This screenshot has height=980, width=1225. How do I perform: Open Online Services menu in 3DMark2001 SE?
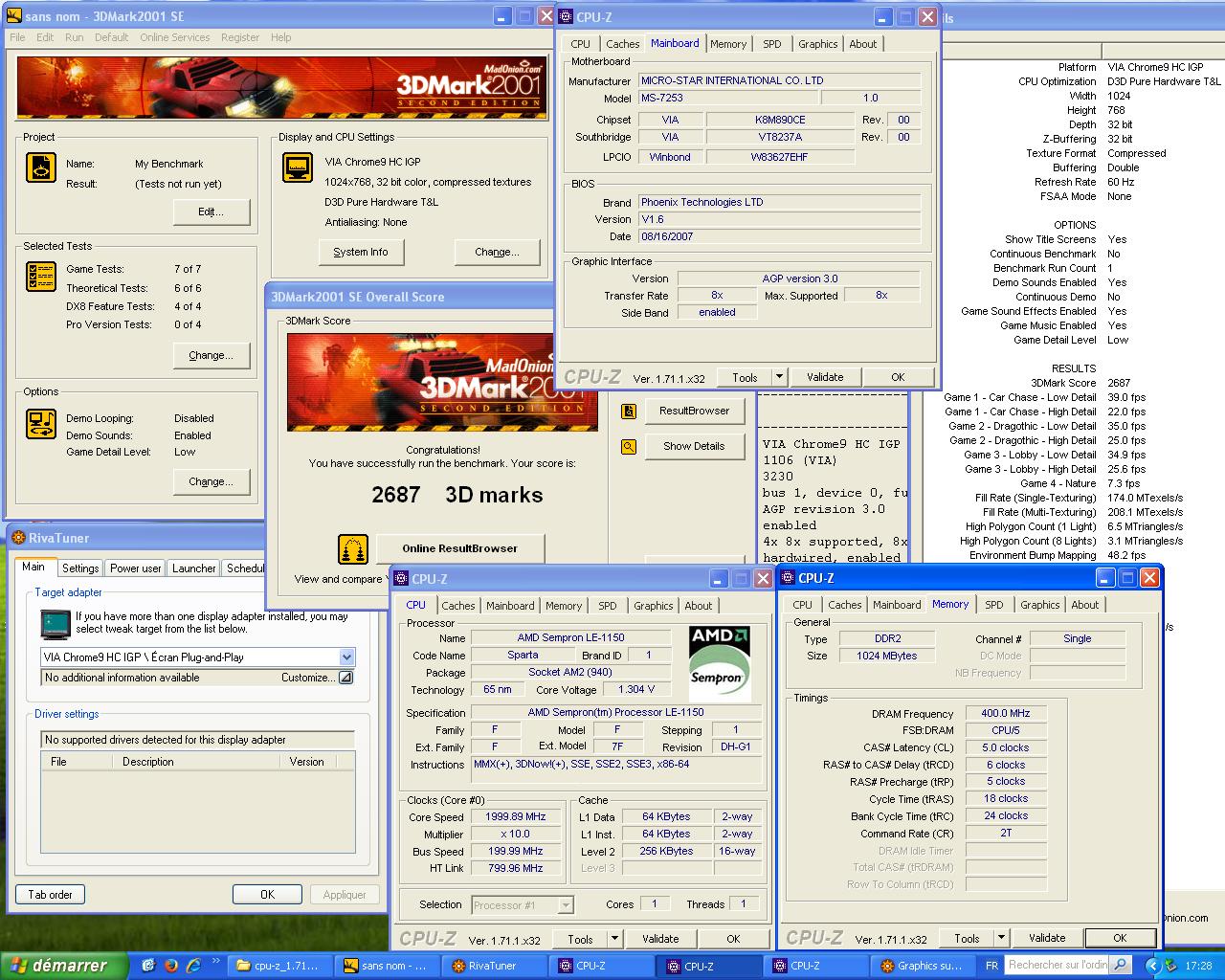point(175,37)
